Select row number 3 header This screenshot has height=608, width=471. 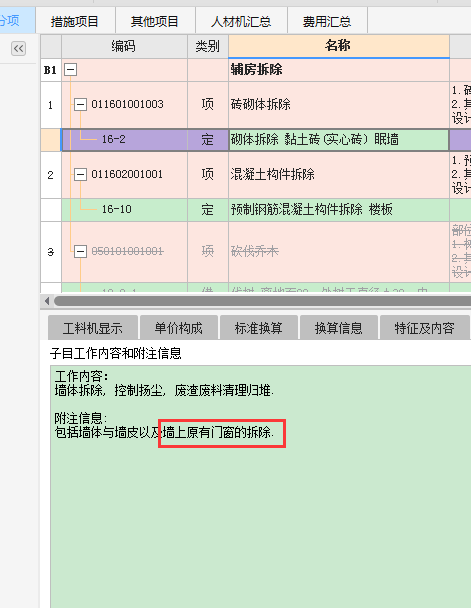(x=51, y=252)
